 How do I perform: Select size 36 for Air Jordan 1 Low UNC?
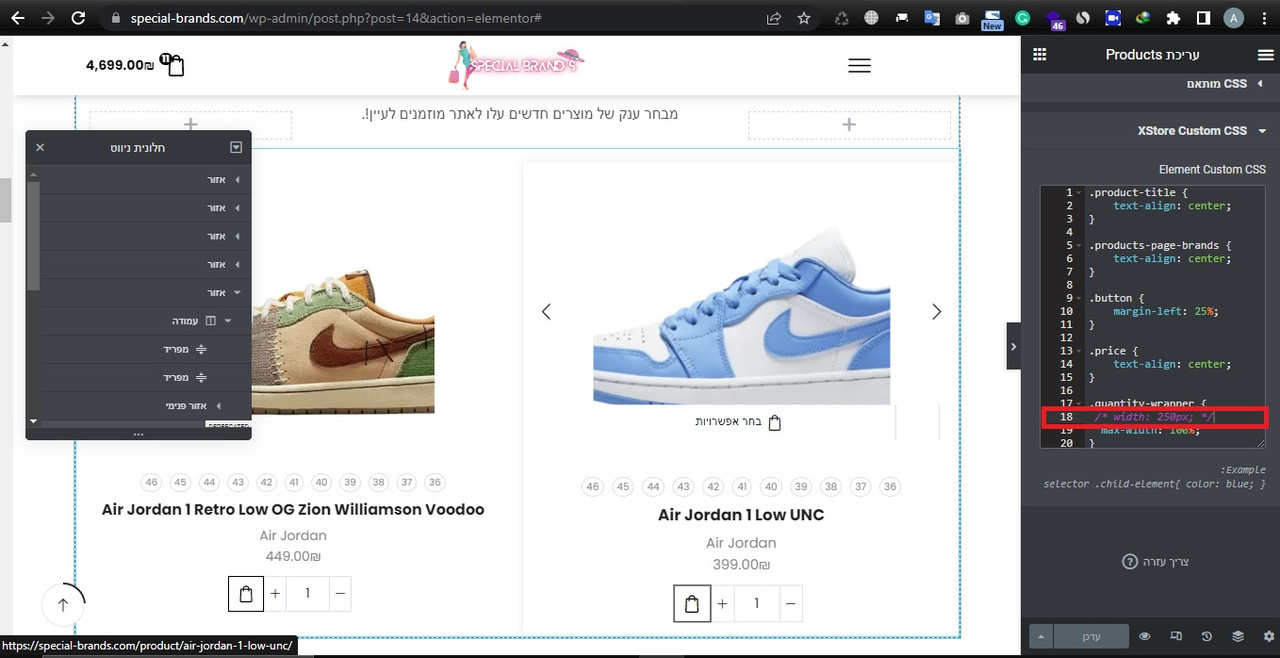(890, 487)
